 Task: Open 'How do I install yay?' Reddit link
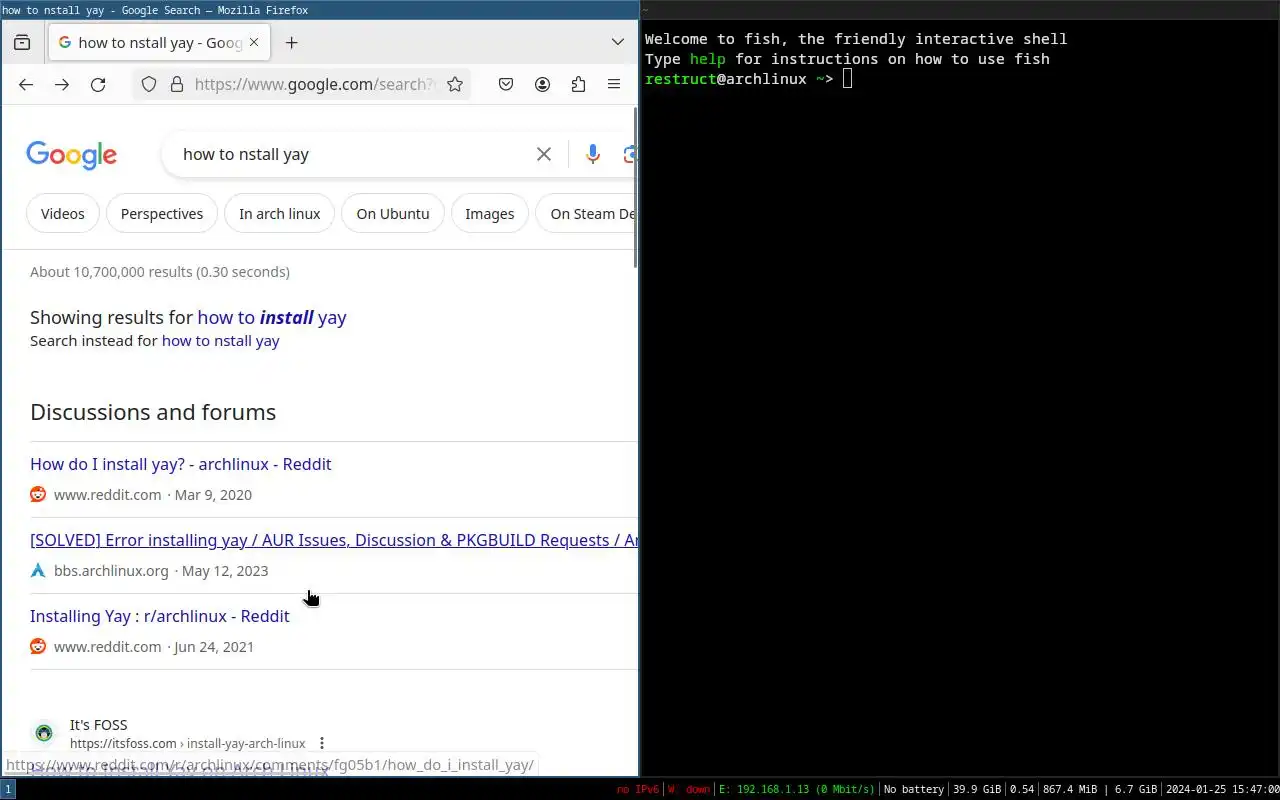tap(181, 464)
